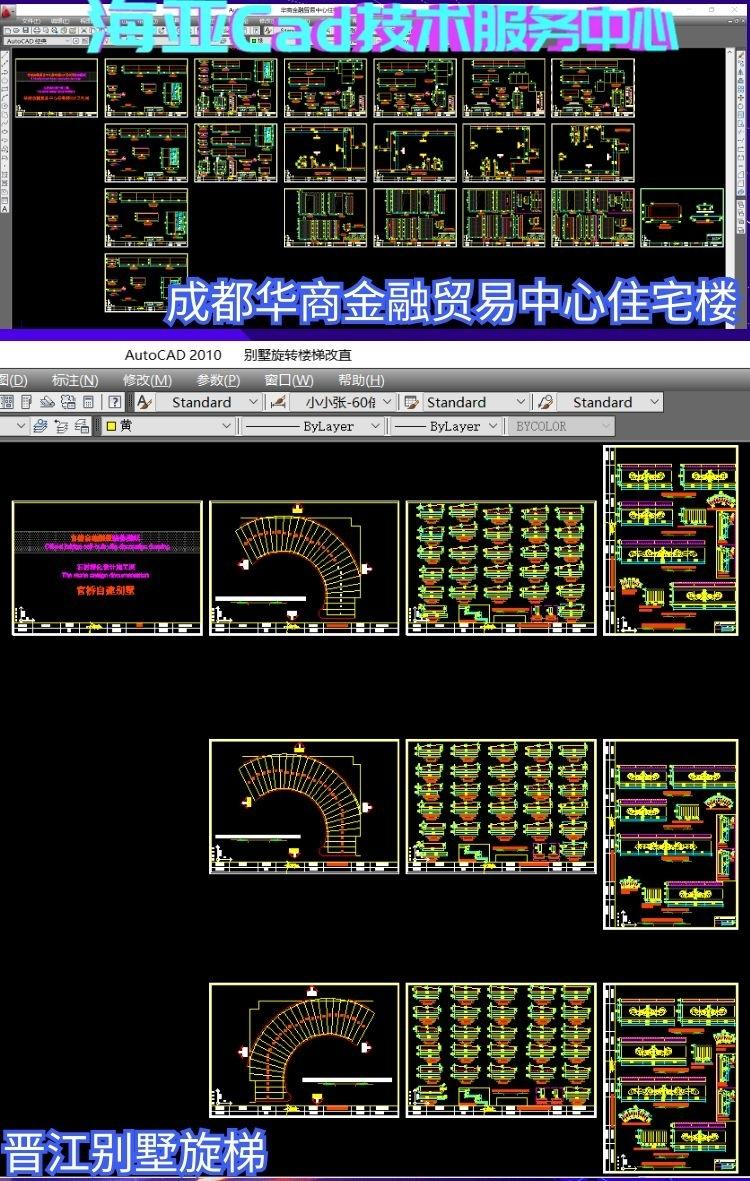Expand the multileader style Standard dropdown
This screenshot has width=750, height=1181.
653,402
